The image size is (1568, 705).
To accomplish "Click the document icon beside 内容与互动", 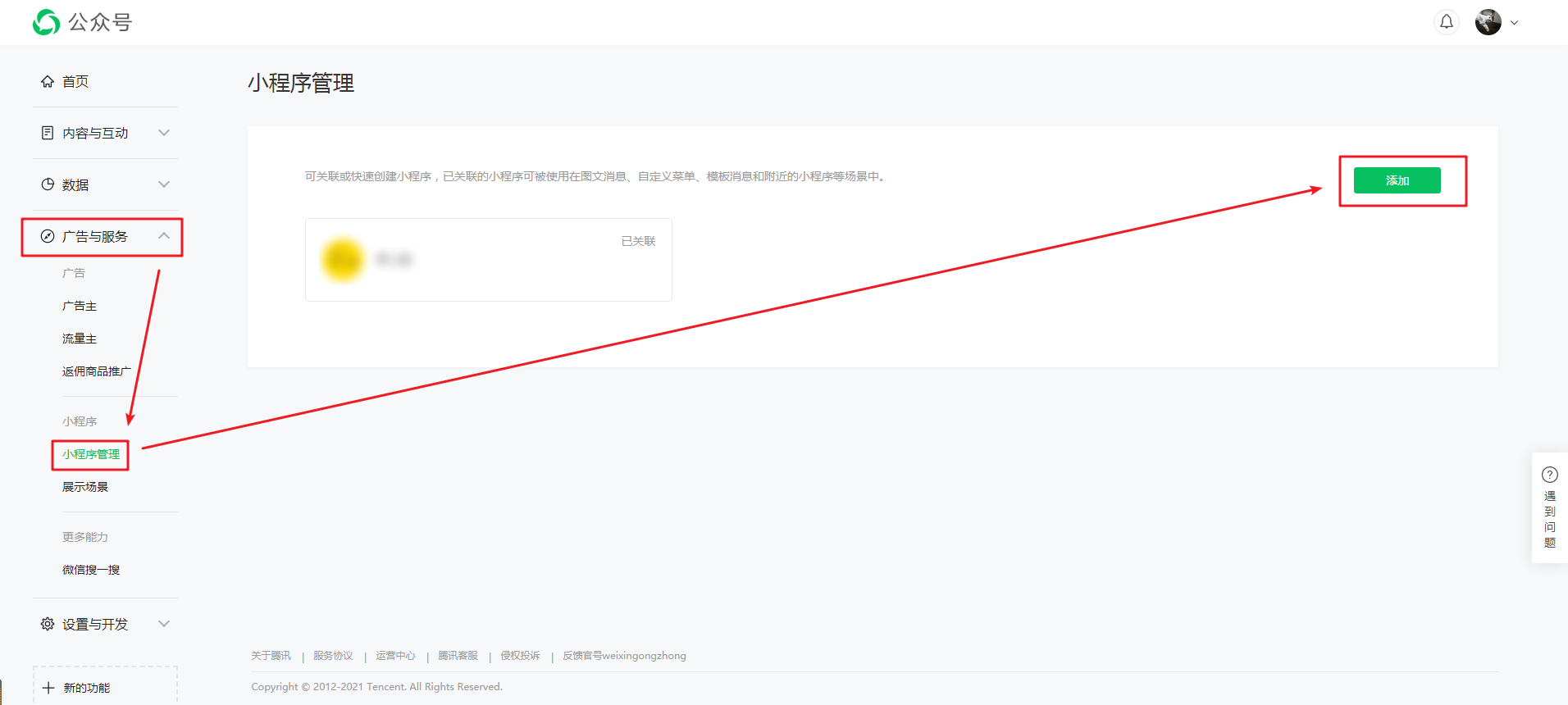I will tap(48, 133).
